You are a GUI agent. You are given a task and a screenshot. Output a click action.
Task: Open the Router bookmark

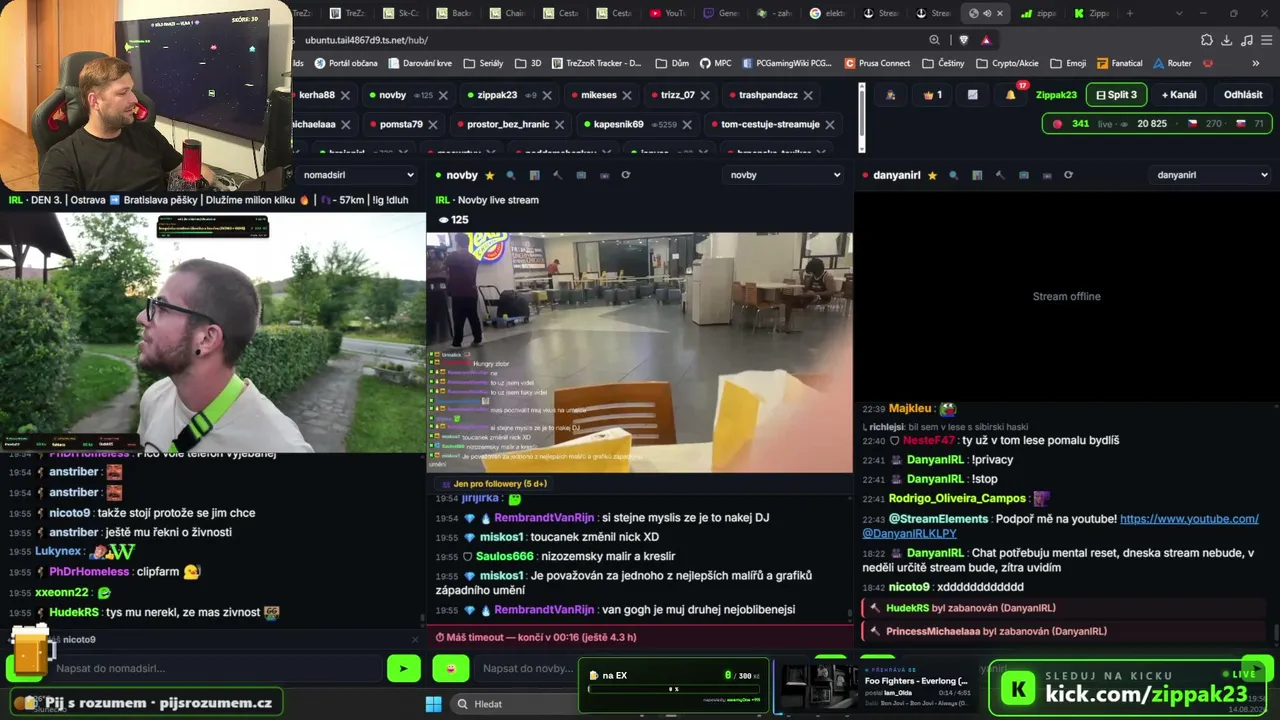click(x=1172, y=63)
